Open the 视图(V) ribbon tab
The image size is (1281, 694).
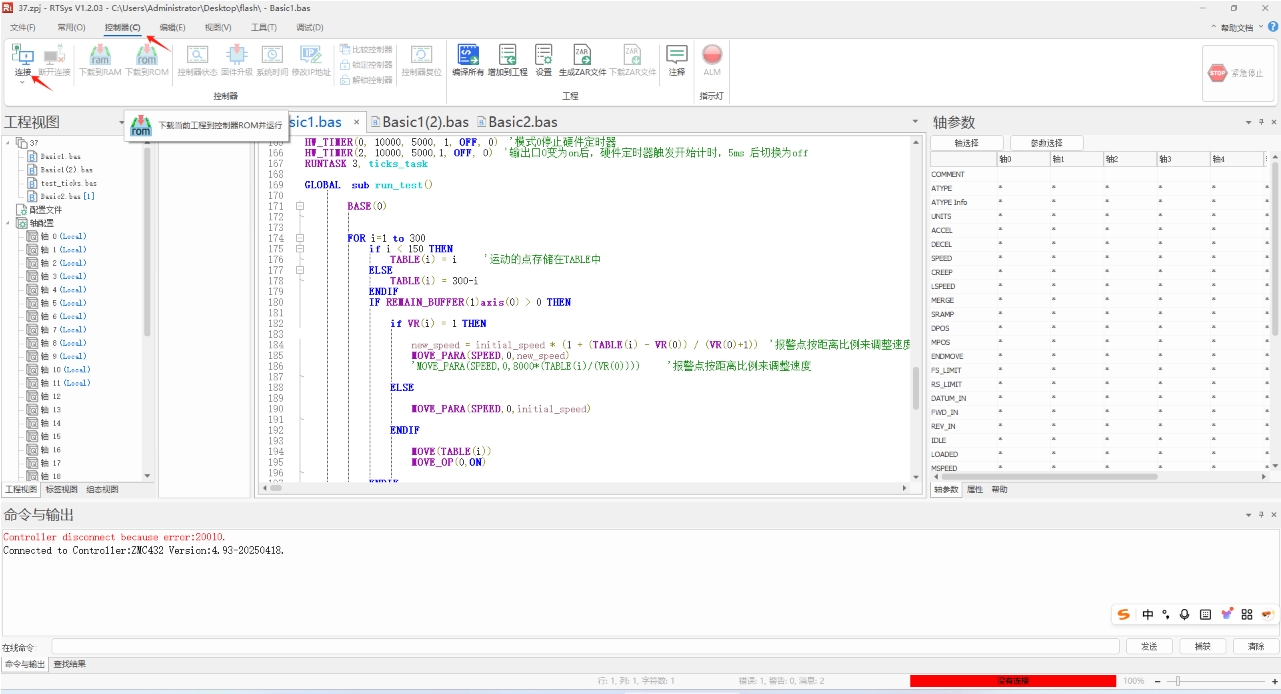[x=218, y=27]
